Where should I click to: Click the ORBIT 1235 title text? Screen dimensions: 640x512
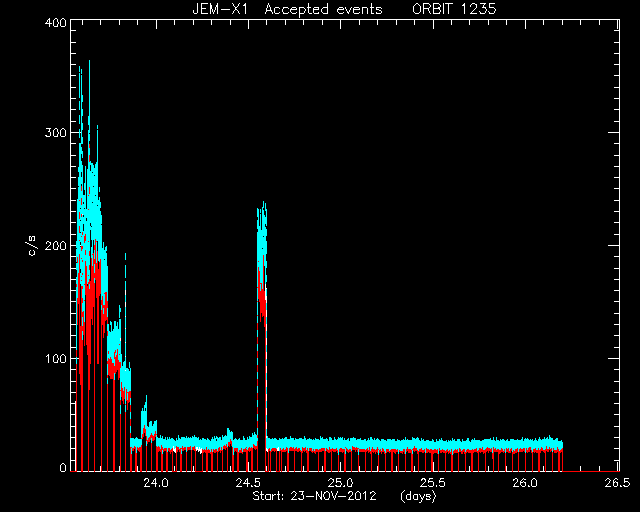454,9
